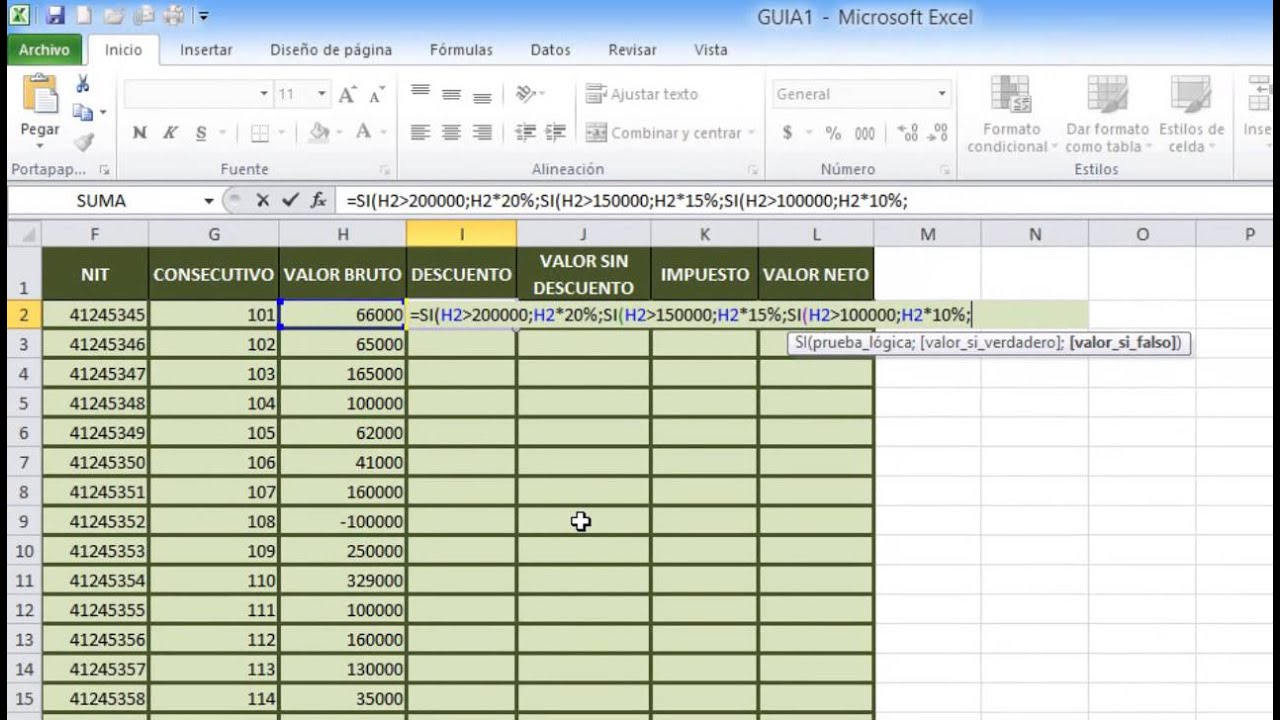Cancel formula entry with the X button
The width and height of the screenshot is (1280, 720).
(x=263, y=200)
